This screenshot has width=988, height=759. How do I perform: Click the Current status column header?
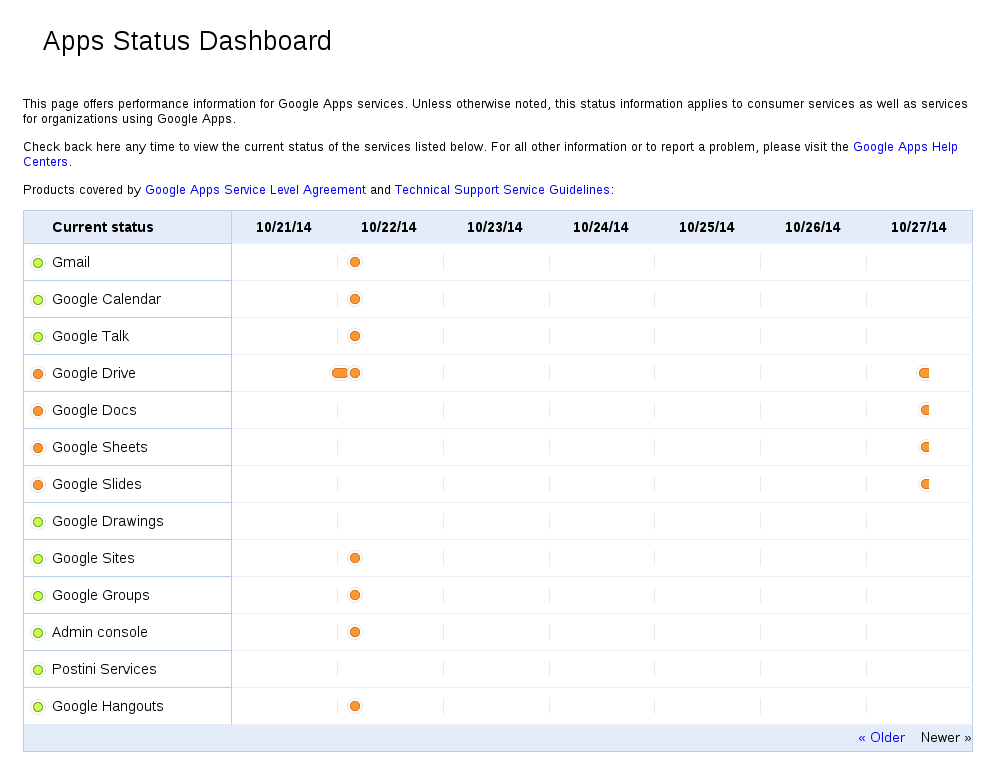click(x=103, y=227)
